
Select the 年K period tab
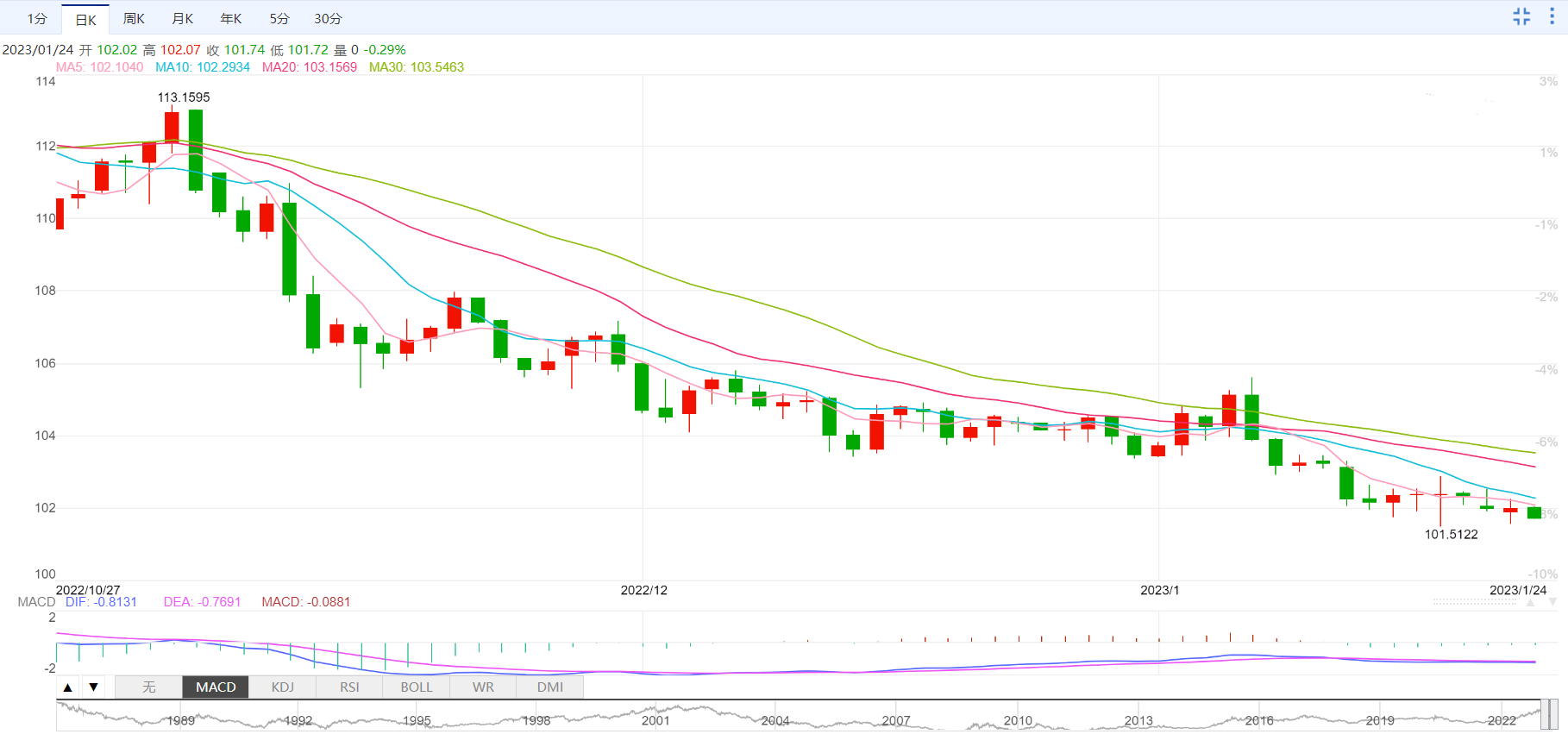231,19
